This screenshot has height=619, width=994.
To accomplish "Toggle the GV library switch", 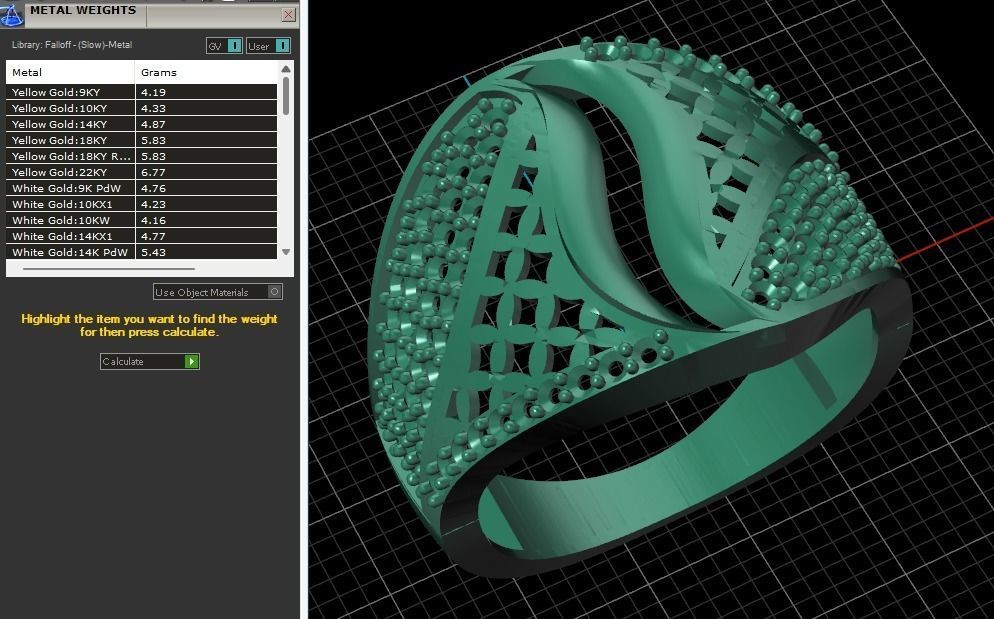I will click(x=224, y=46).
